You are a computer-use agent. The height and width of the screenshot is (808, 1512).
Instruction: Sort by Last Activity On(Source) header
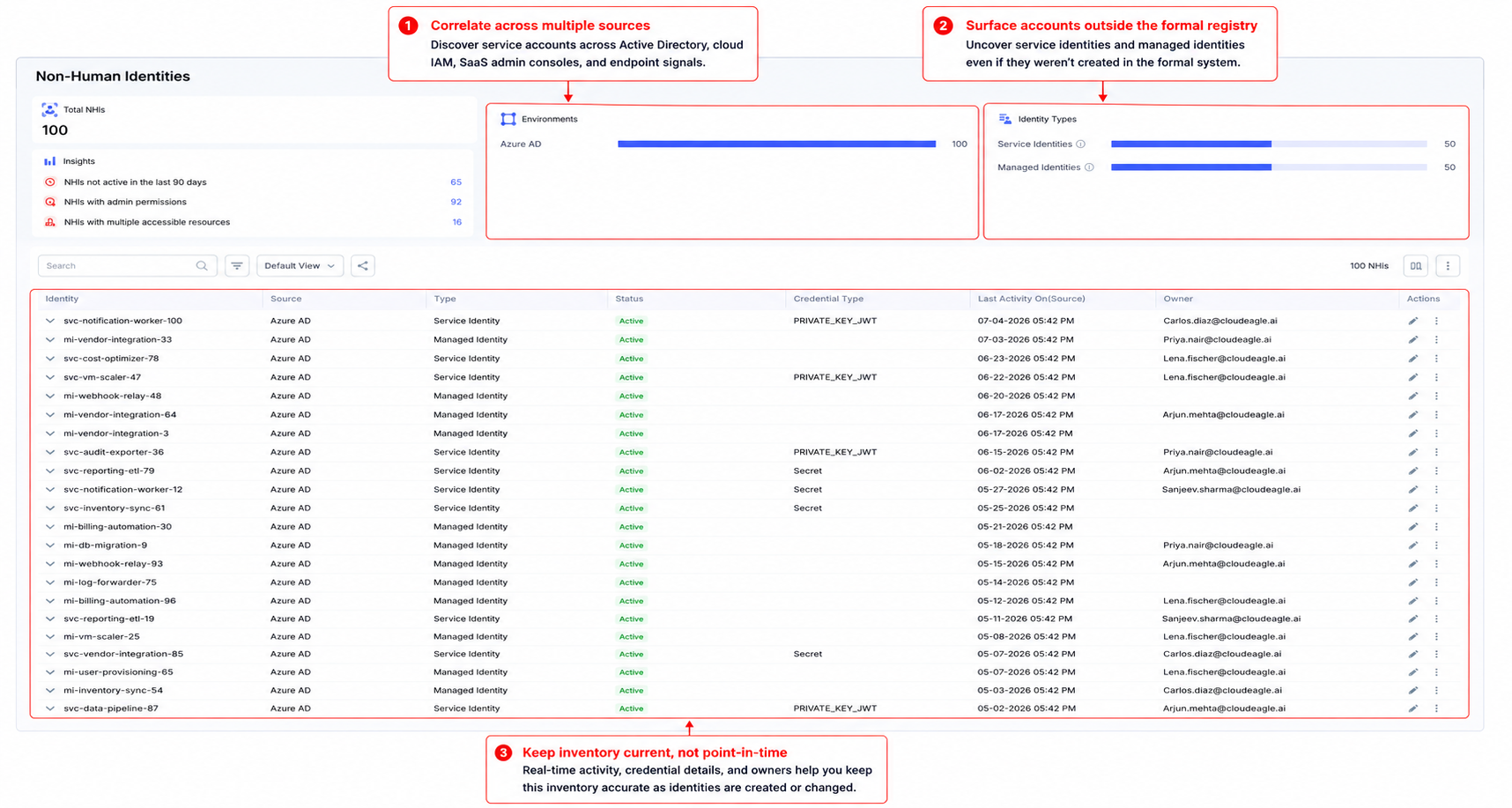point(1031,300)
